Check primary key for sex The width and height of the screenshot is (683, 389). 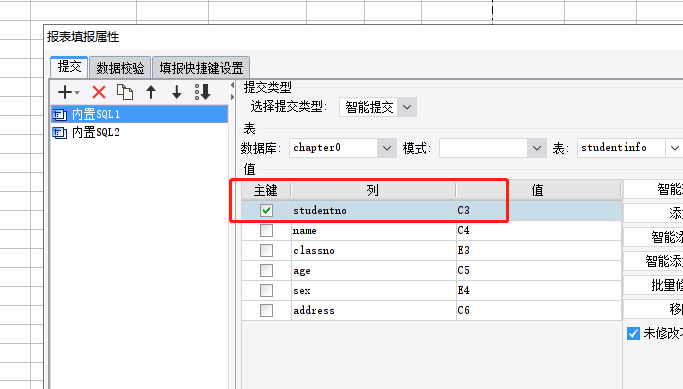(x=266, y=291)
